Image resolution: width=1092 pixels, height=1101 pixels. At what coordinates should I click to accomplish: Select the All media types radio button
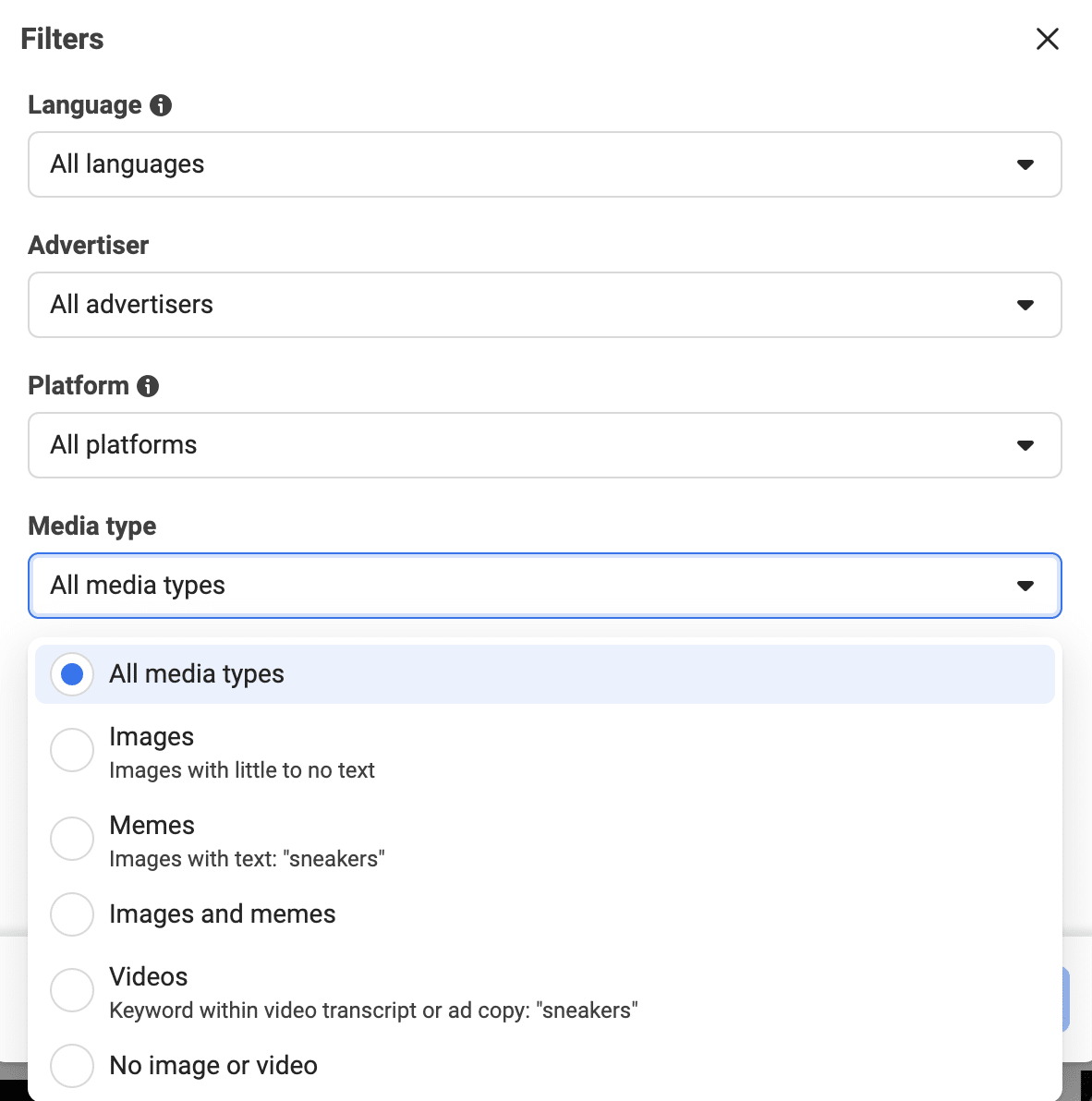72,674
